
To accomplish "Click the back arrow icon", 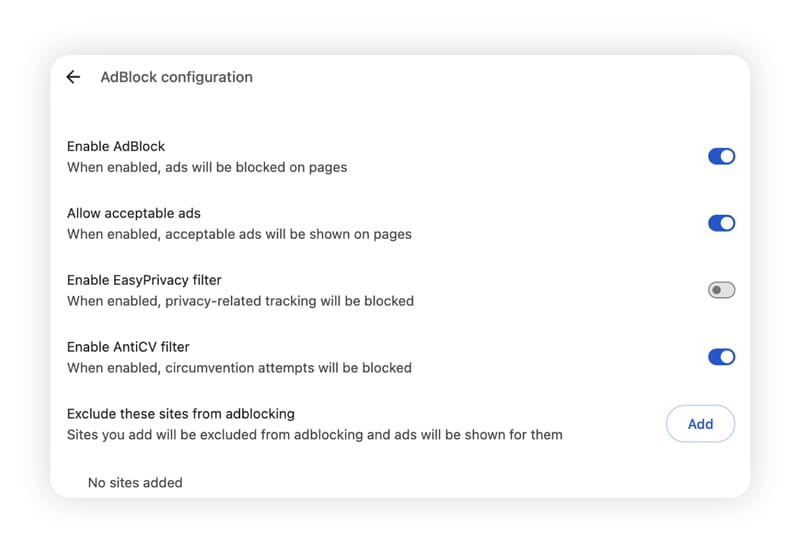I will (73, 77).
